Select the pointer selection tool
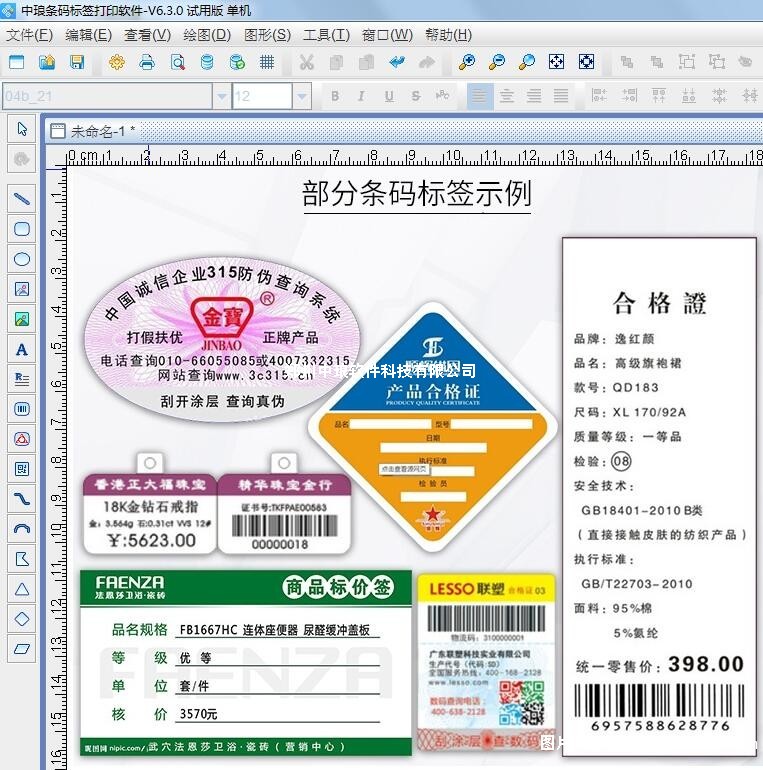Viewport: 763px width, 770px height. (x=22, y=129)
